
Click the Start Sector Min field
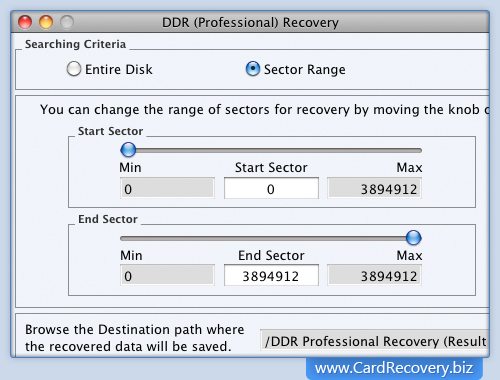(x=167, y=188)
